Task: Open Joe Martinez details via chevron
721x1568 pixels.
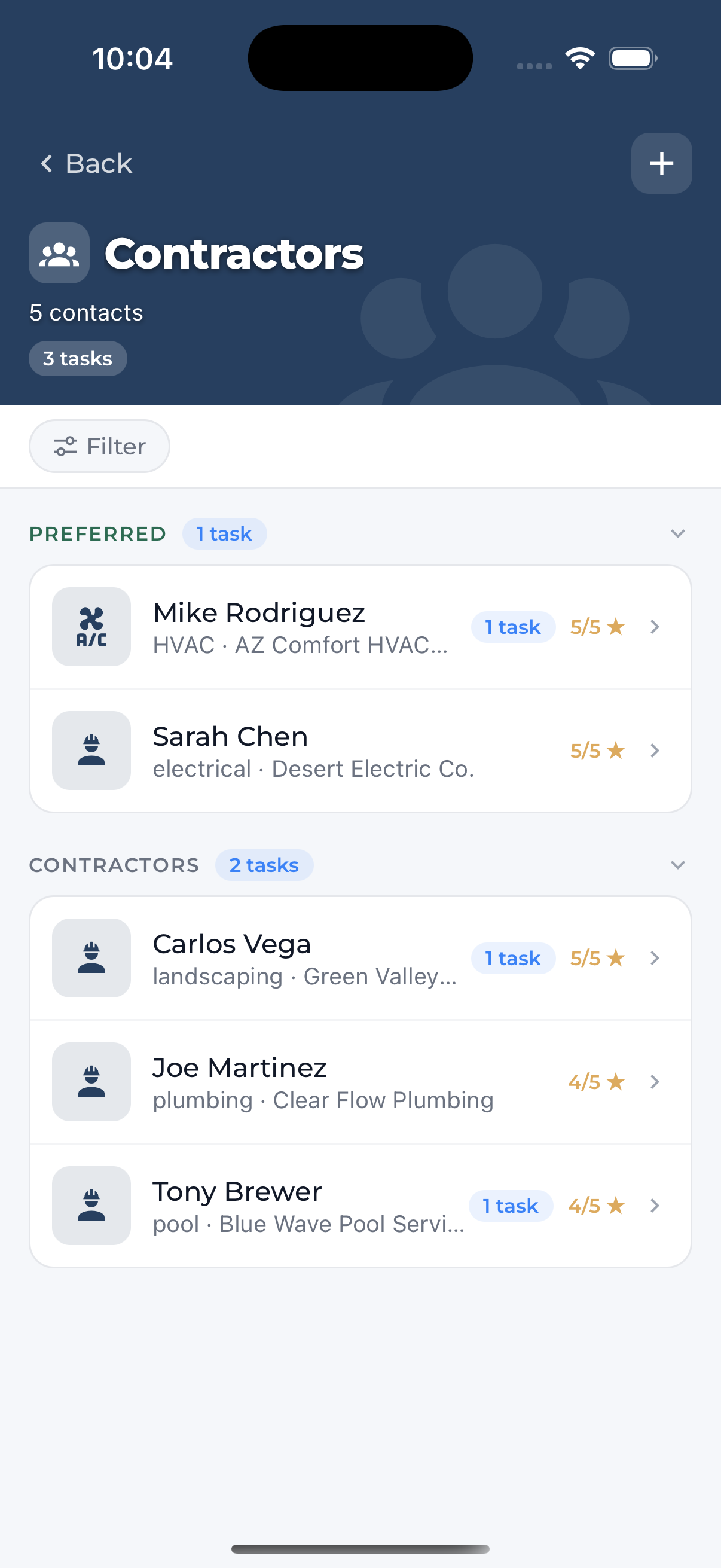Action: click(x=655, y=1082)
